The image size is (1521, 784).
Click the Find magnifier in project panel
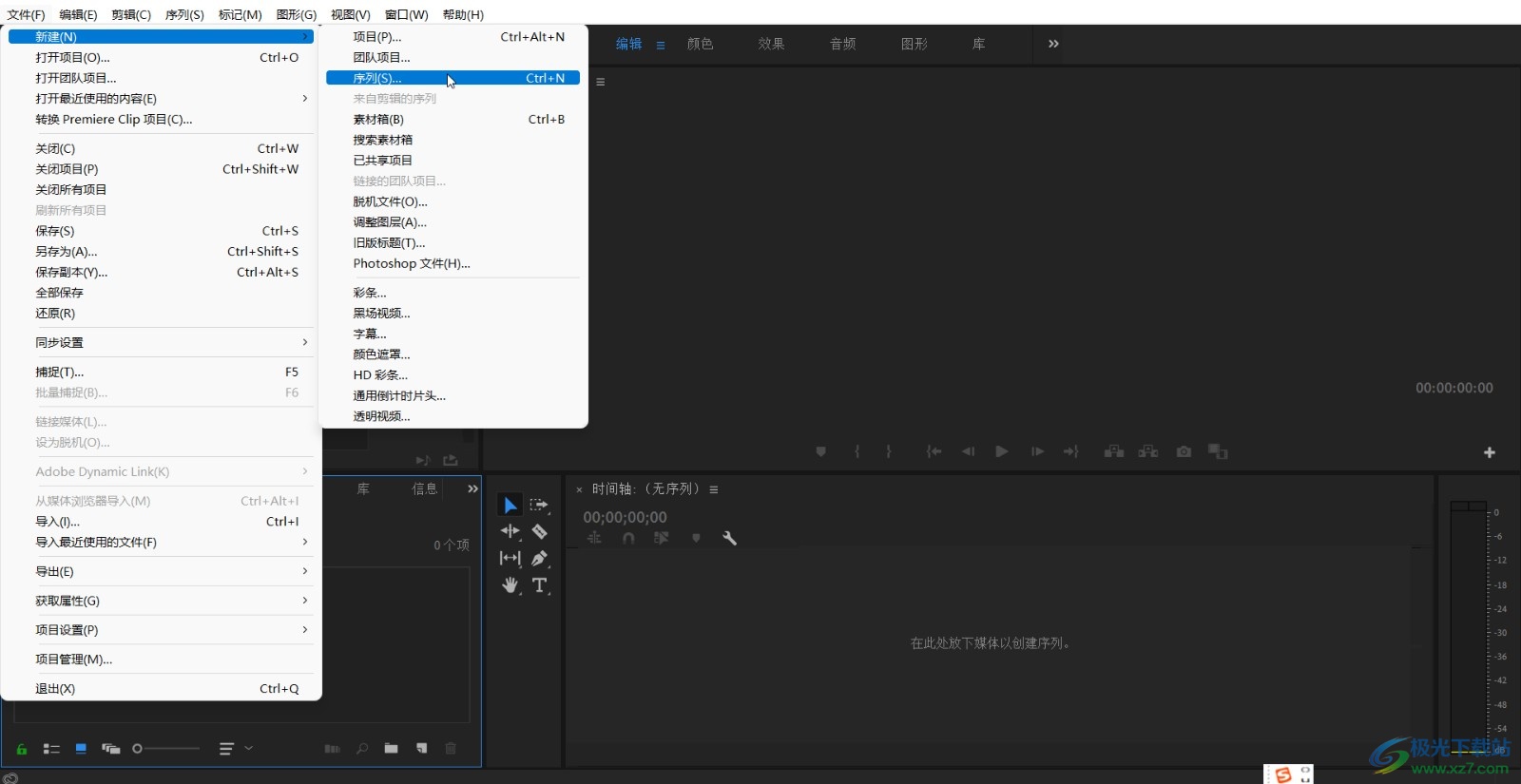coord(362,749)
